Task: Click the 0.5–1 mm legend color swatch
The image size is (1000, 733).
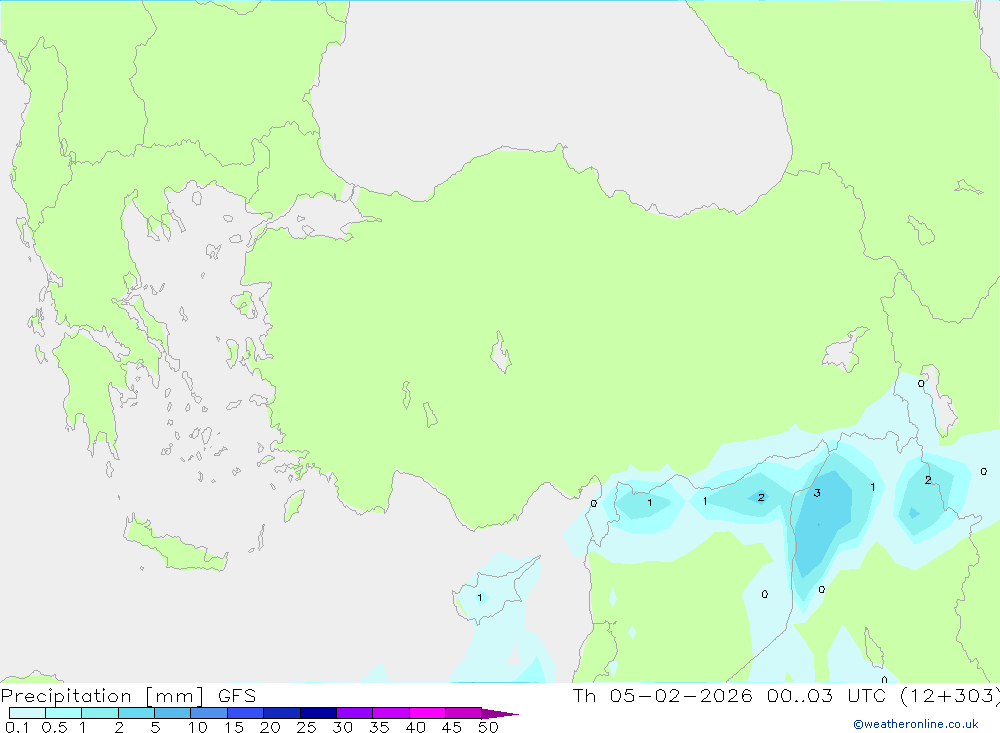Action: pyautogui.click(x=64, y=713)
